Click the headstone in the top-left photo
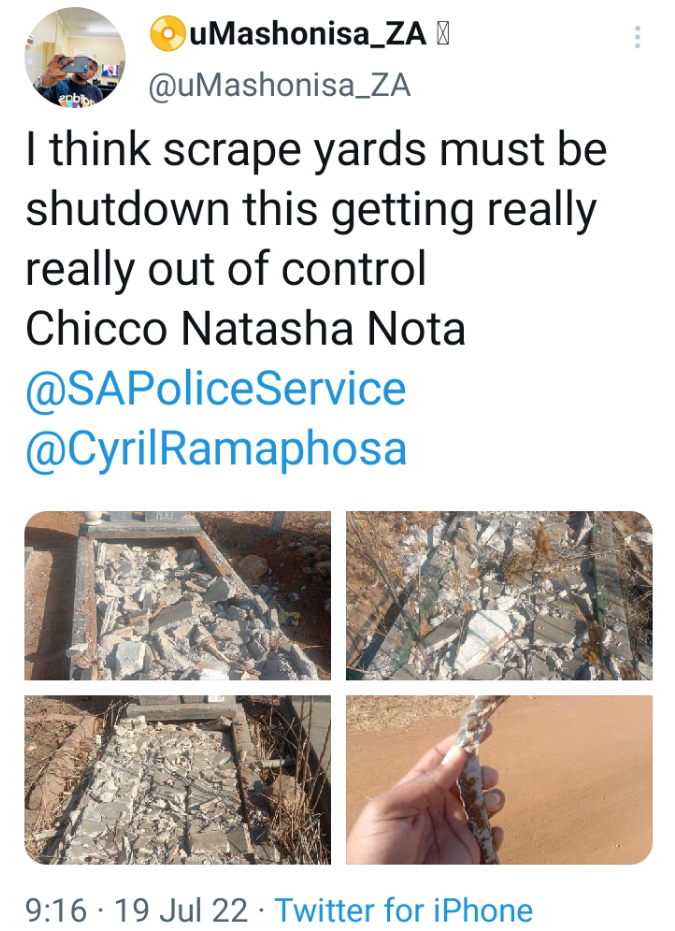The image size is (675, 931). click(142, 522)
